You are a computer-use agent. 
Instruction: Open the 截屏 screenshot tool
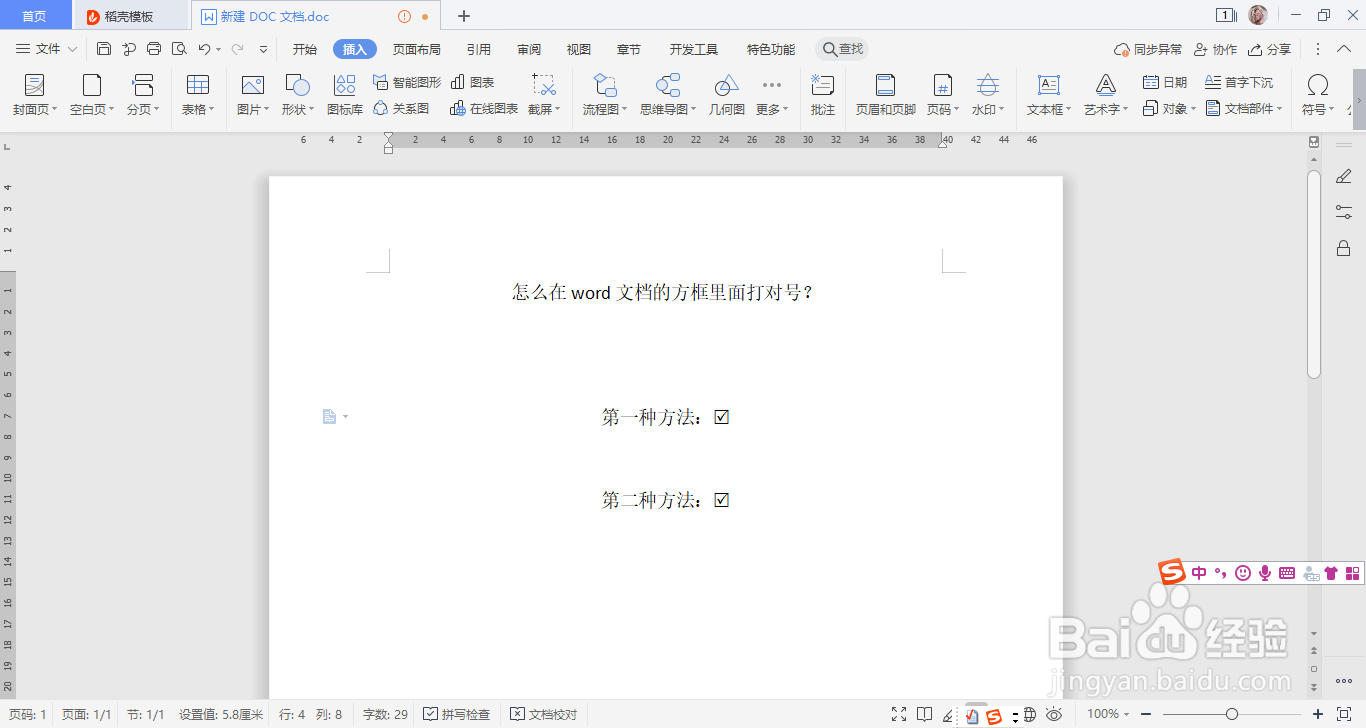click(x=544, y=95)
